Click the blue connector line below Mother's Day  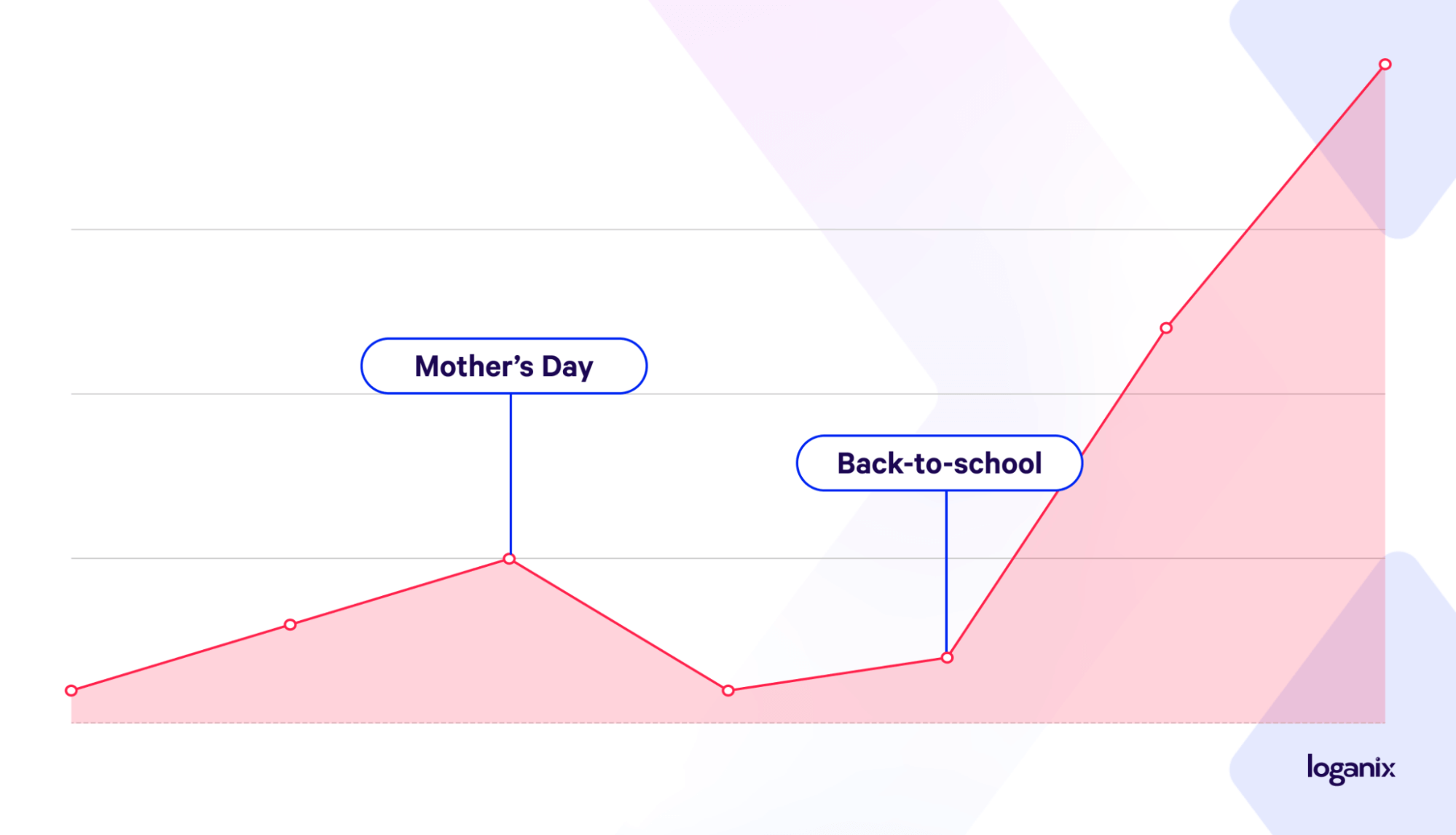pos(511,474)
